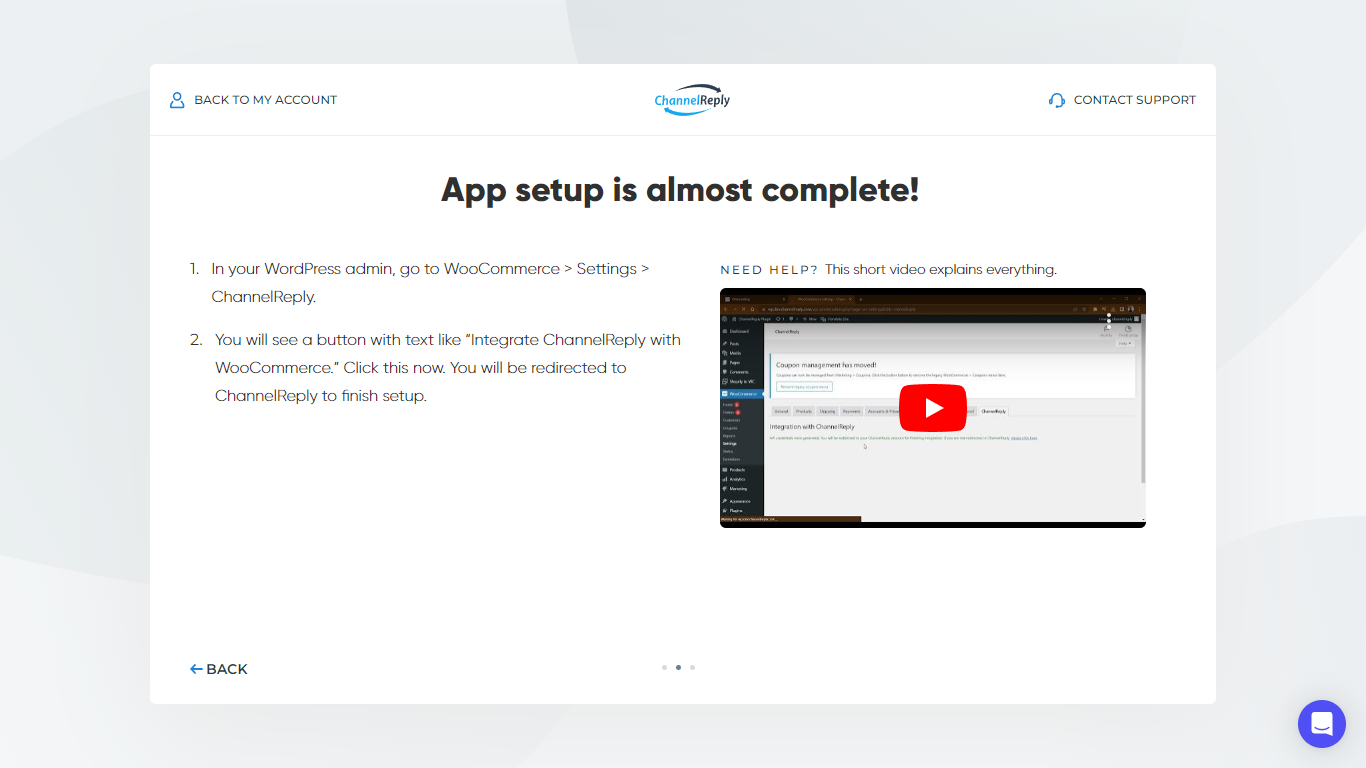The height and width of the screenshot is (768, 1366).
Task: Click the 'App setup is almost complete!' heading
Action: point(680,190)
